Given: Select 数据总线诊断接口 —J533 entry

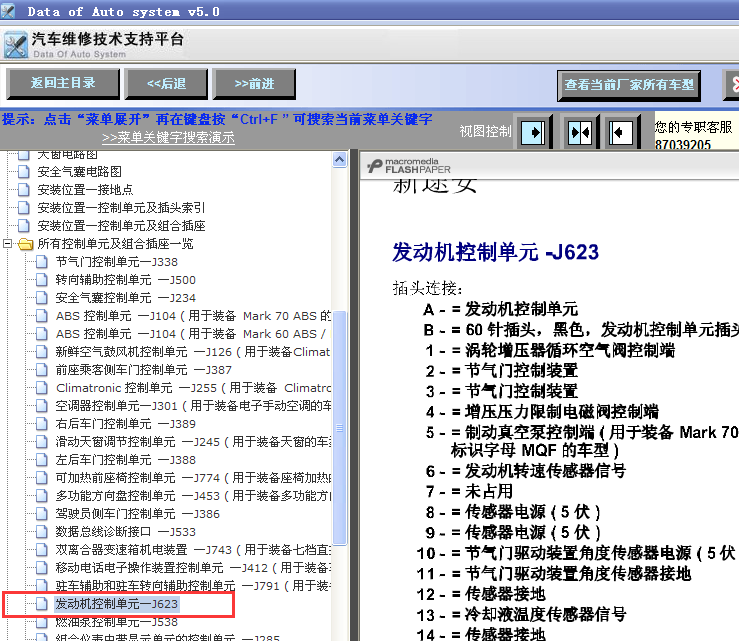Looking at the screenshot, I should click(x=125, y=532).
